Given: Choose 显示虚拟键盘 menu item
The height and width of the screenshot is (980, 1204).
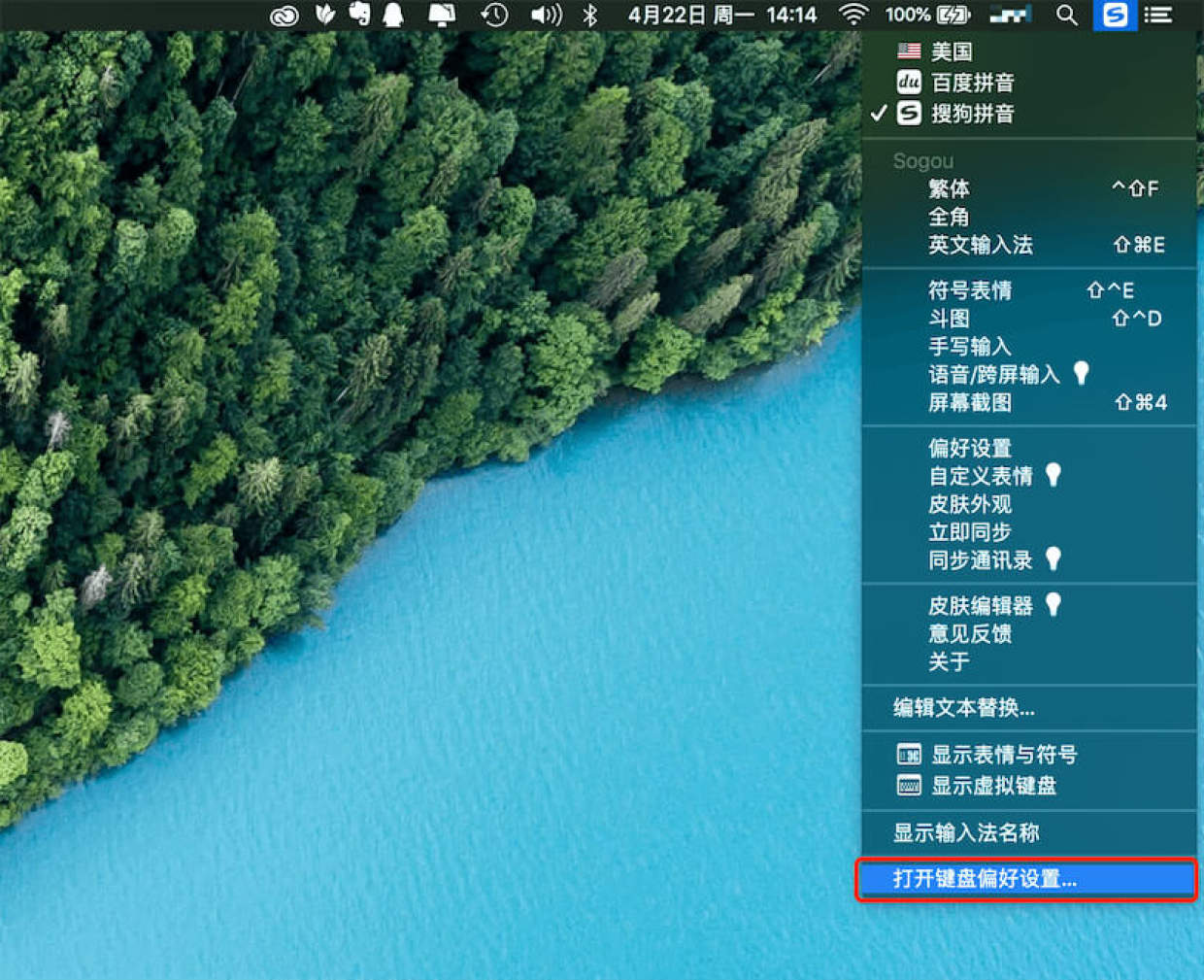Looking at the screenshot, I should pyautogui.click(x=1029, y=786).
